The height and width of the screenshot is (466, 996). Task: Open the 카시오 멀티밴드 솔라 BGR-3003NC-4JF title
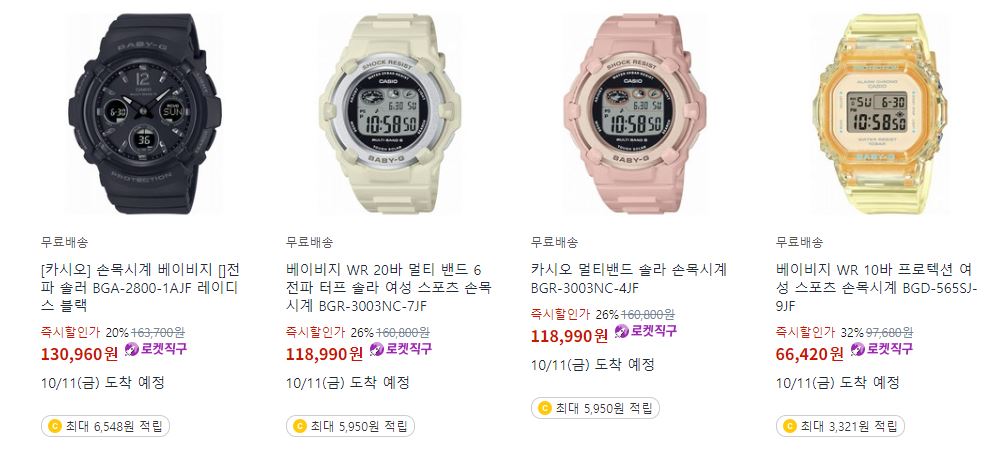[x=629, y=278]
